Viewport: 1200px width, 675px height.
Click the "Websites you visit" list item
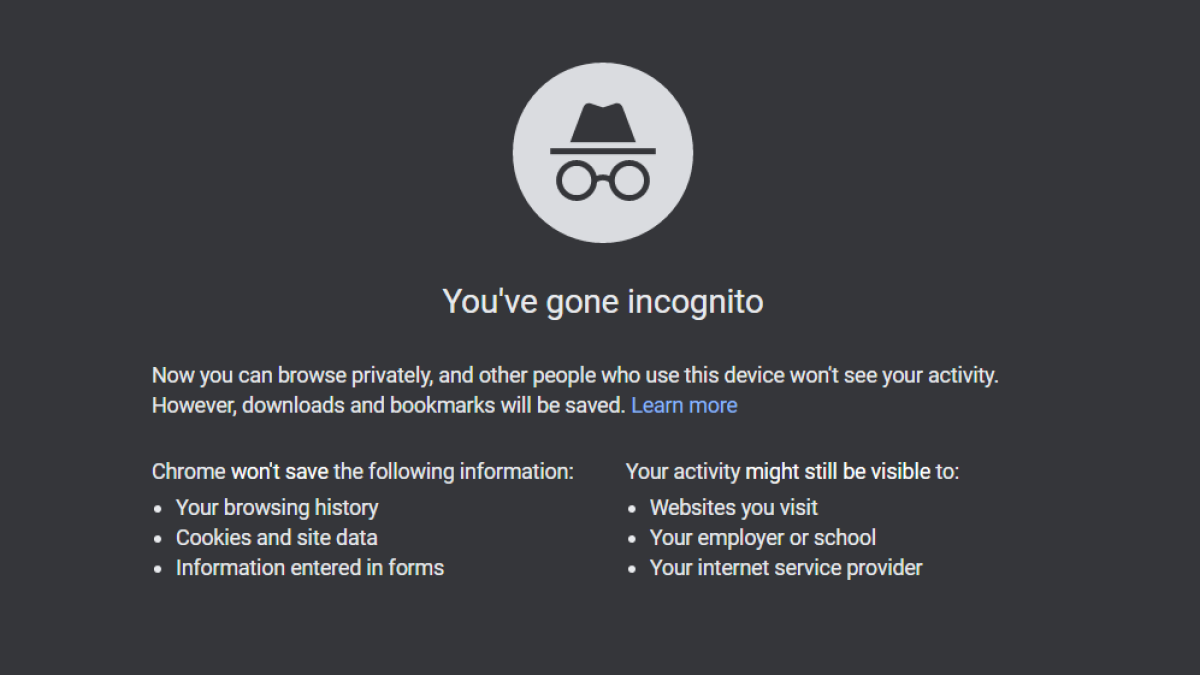point(734,507)
